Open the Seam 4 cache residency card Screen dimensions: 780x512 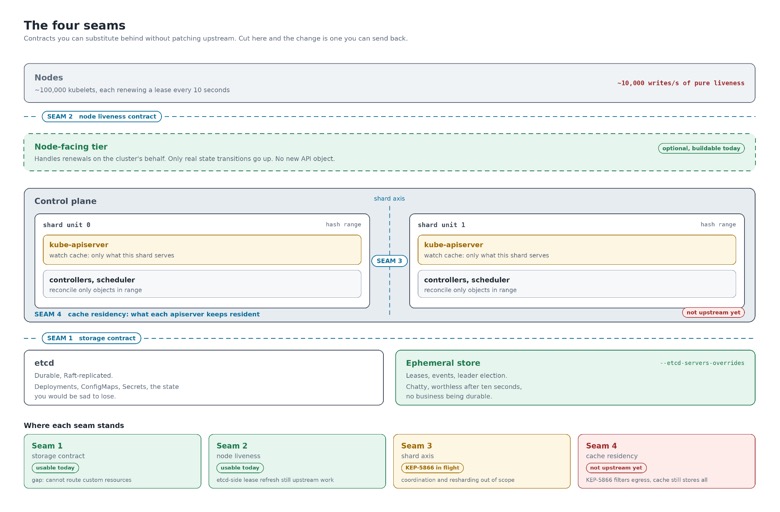[x=667, y=461]
